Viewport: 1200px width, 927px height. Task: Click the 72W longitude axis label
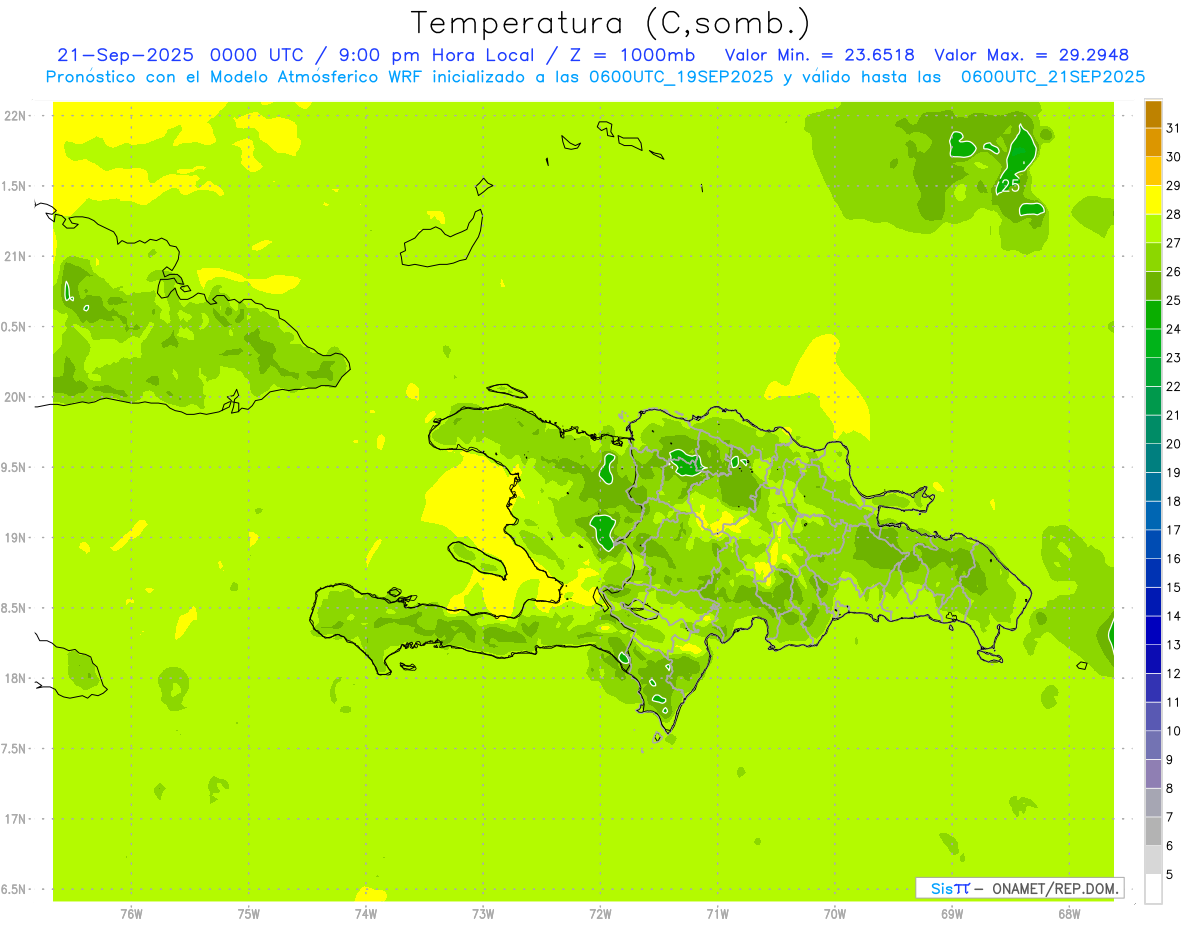coord(600,913)
